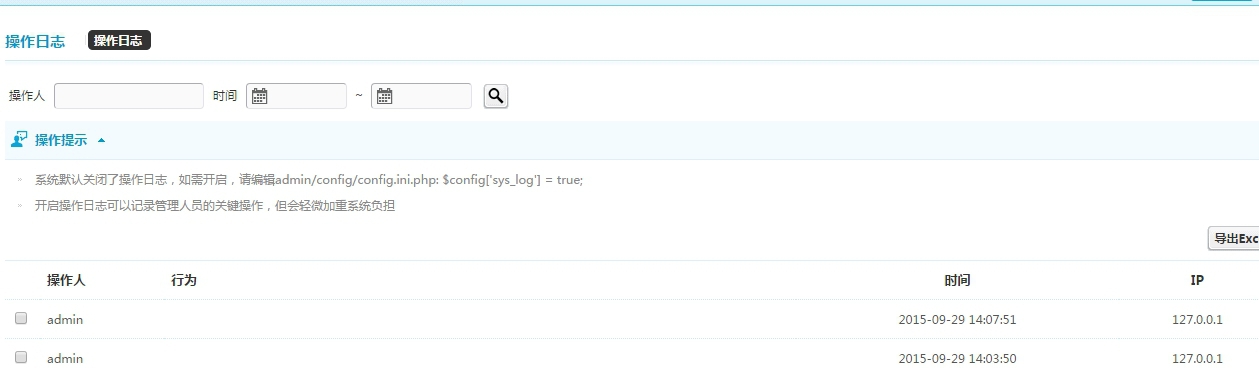Click inside the end time date field
The image size is (1259, 369).
click(x=421, y=96)
